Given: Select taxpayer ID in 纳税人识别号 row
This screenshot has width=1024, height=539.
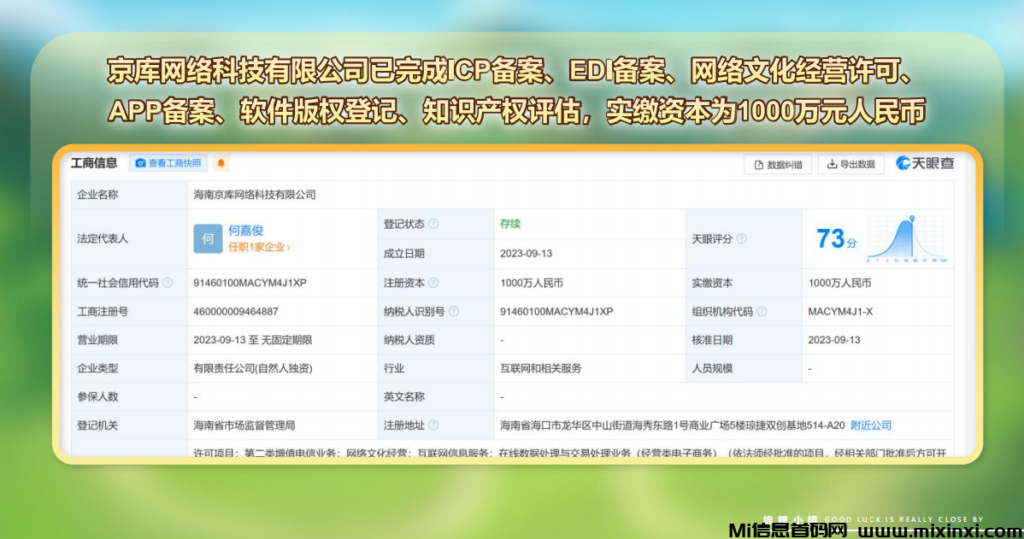Looking at the screenshot, I should (x=556, y=312).
